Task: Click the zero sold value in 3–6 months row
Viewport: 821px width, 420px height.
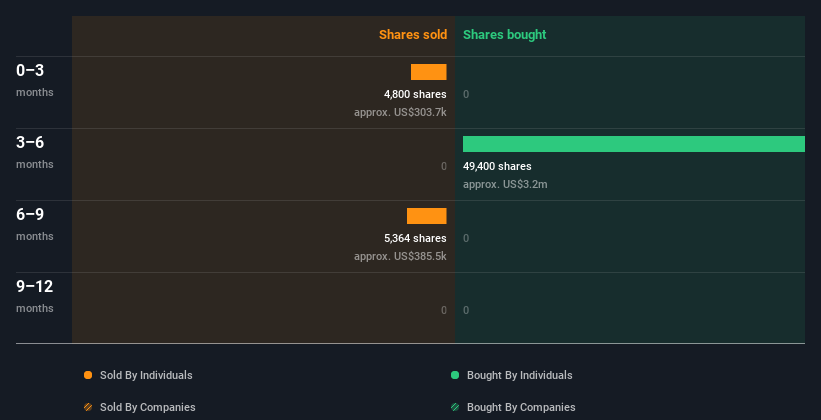Action: (444, 167)
